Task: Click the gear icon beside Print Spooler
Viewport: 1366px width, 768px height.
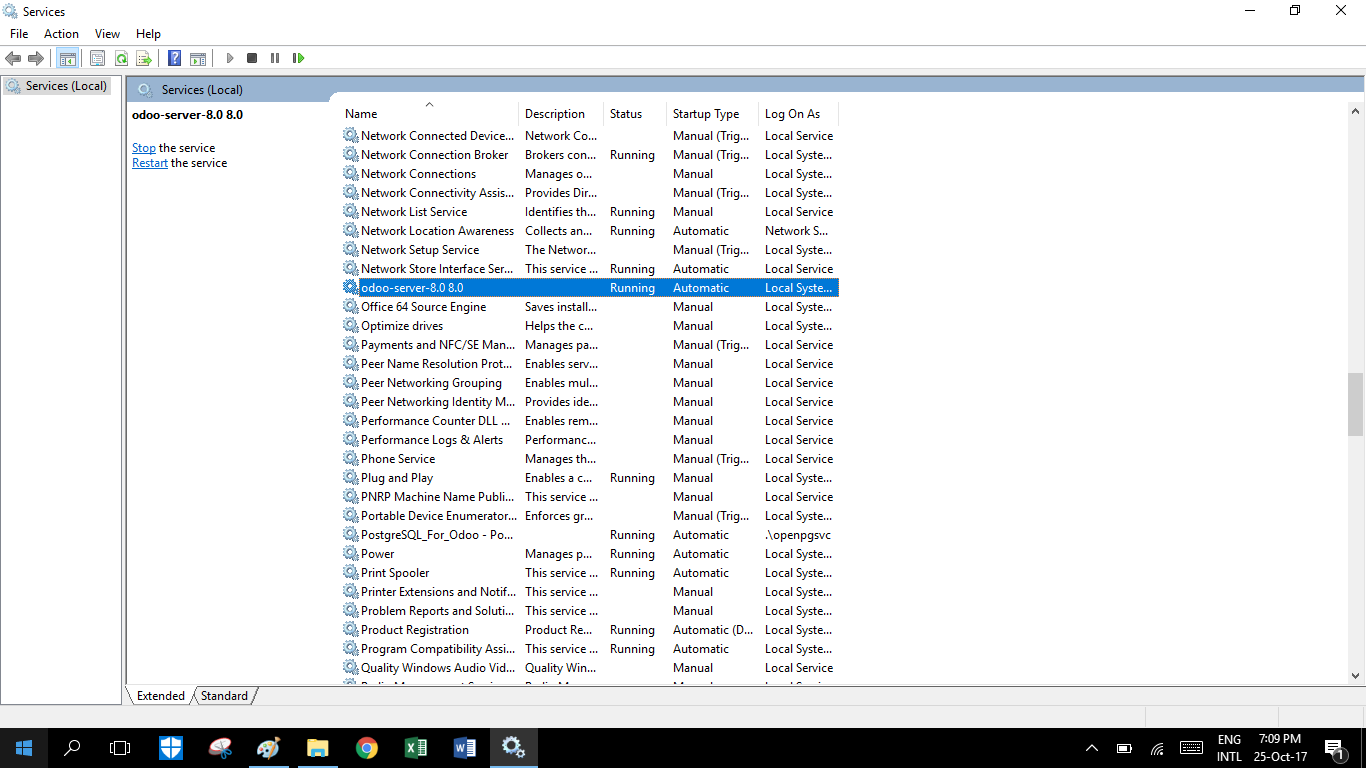Action: (350, 573)
